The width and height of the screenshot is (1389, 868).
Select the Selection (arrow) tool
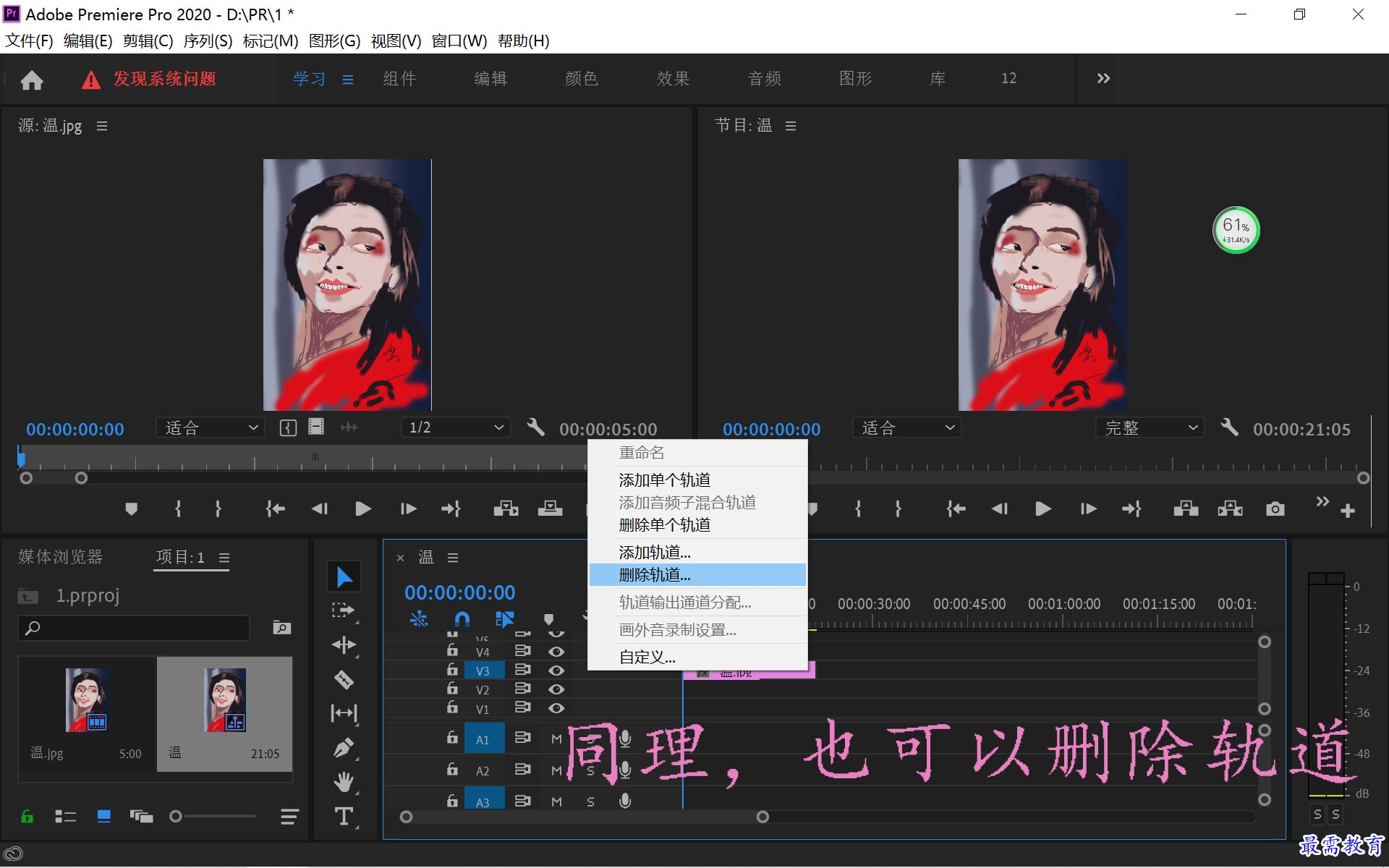[x=344, y=576]
